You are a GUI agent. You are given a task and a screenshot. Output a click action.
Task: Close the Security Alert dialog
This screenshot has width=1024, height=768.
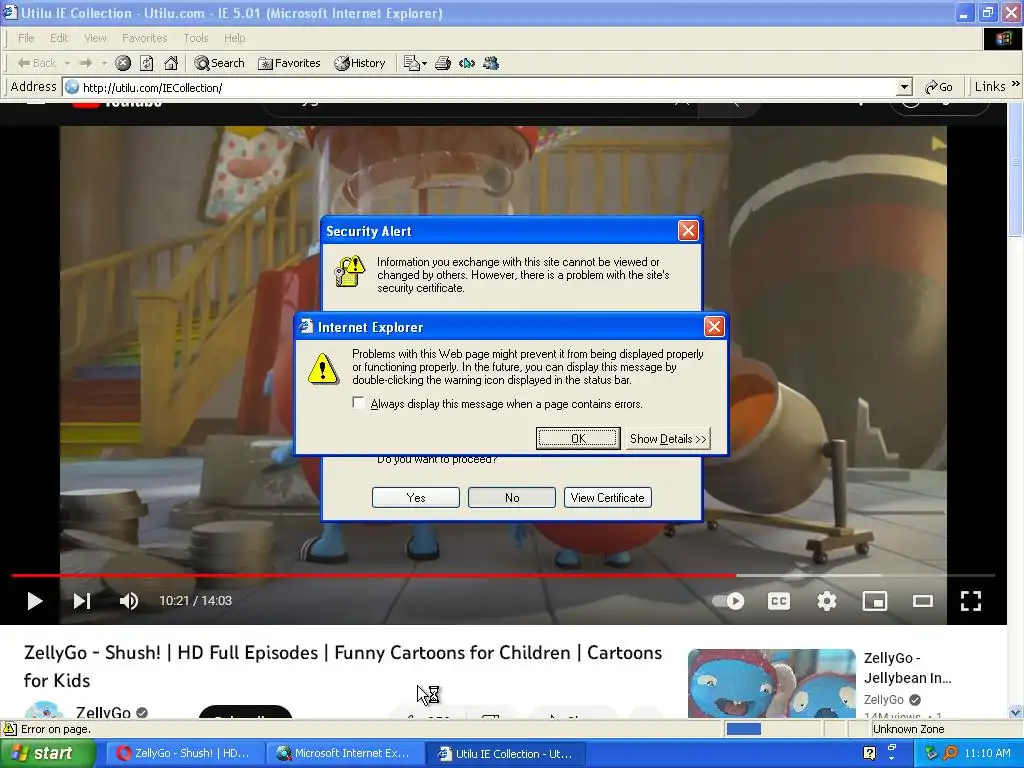click(x=688, y=231)
